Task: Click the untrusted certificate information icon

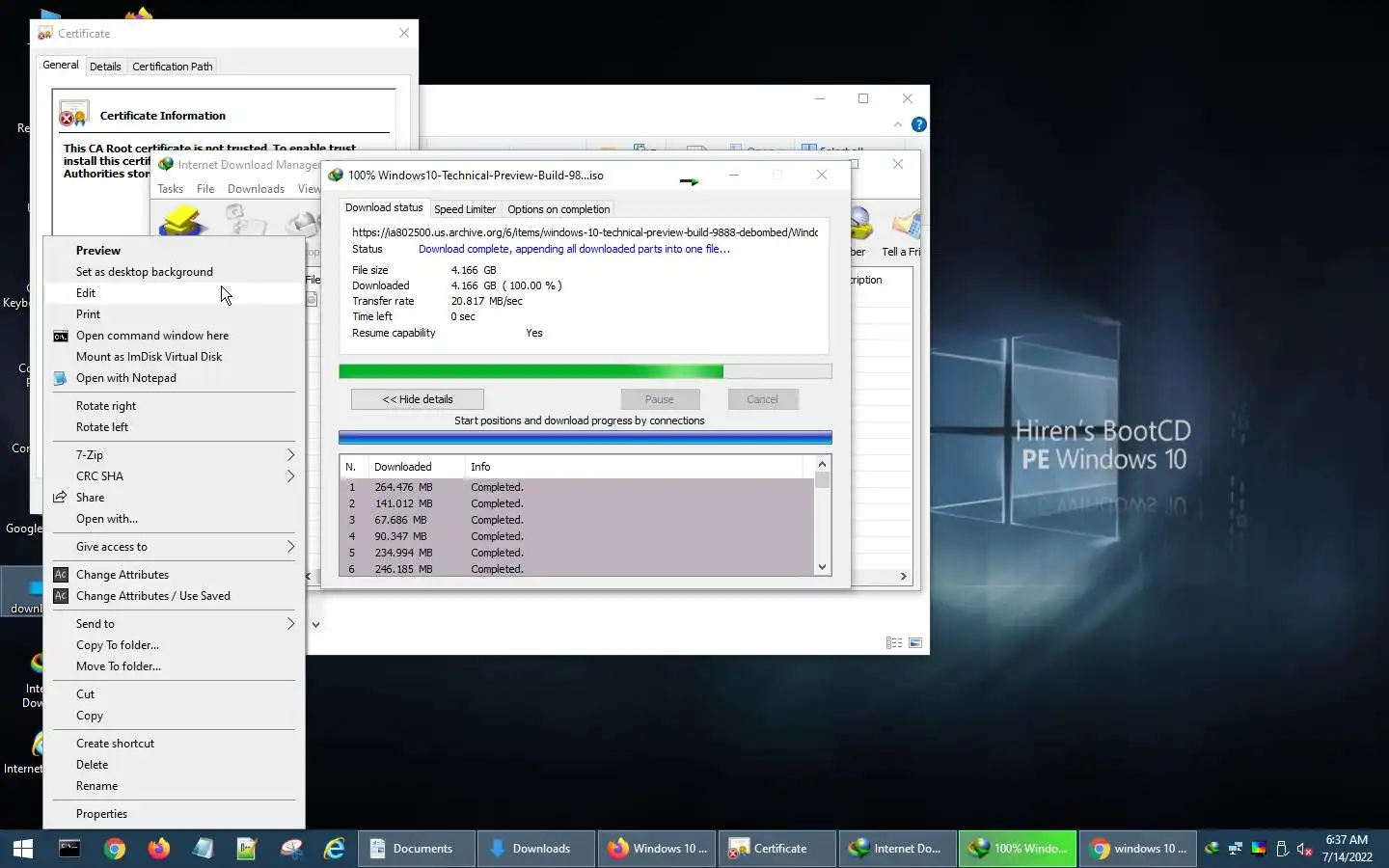Action: point(73,114)
